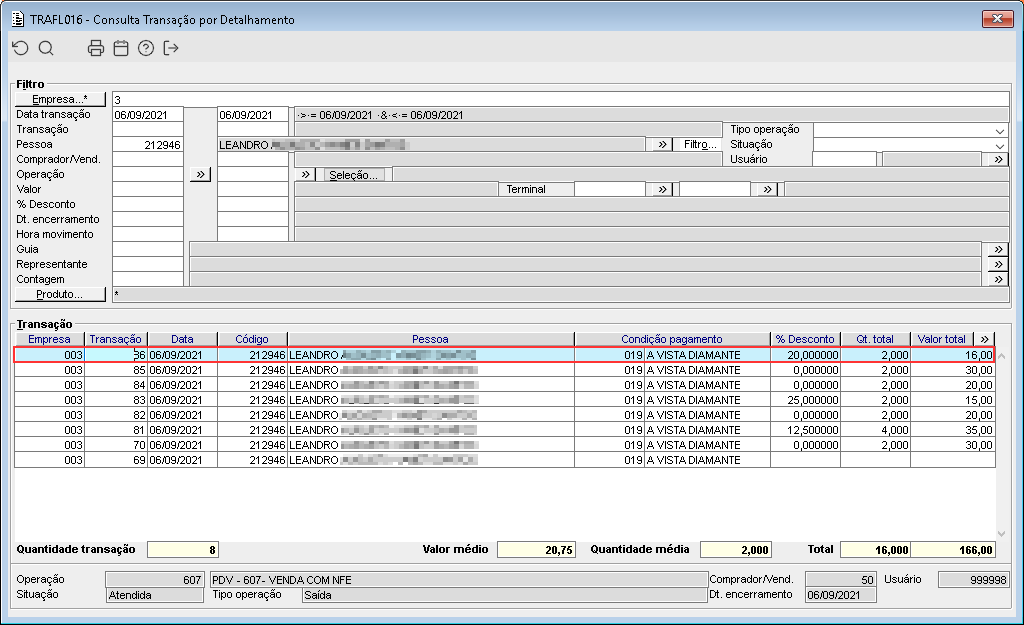1024x625 pixels.
Task: Click the Operação range arrow button
Action: tap(200, 174)
